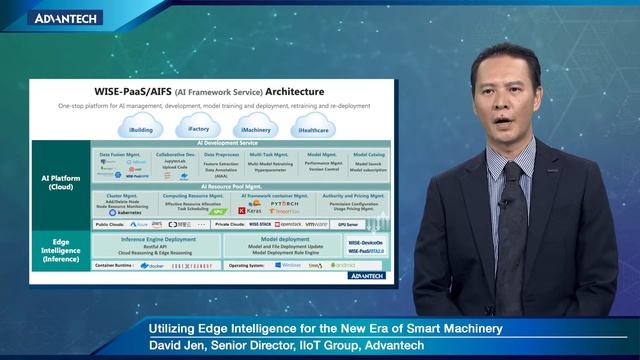Select the iHealthcare cloud
Image resolution: width=640 pixels, height=360 pixels.
click(313, 126)
